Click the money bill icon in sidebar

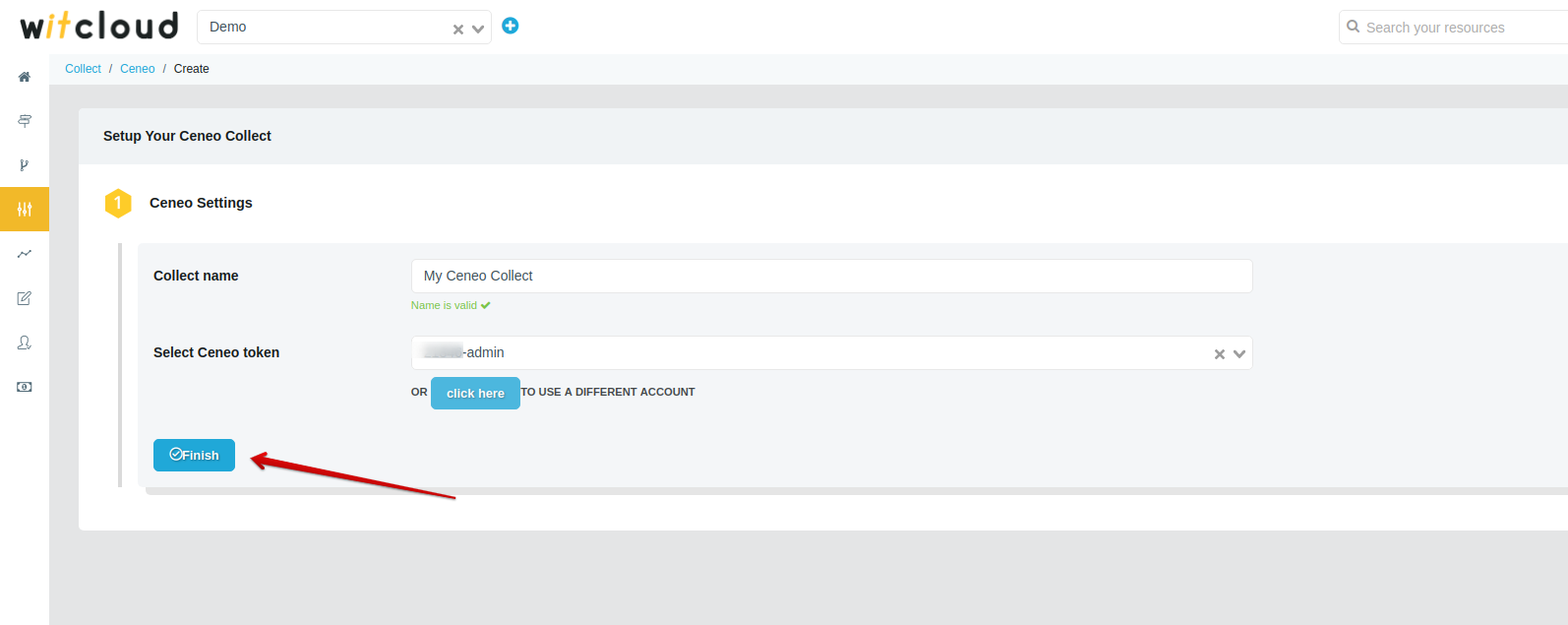[x=25, y=387]
